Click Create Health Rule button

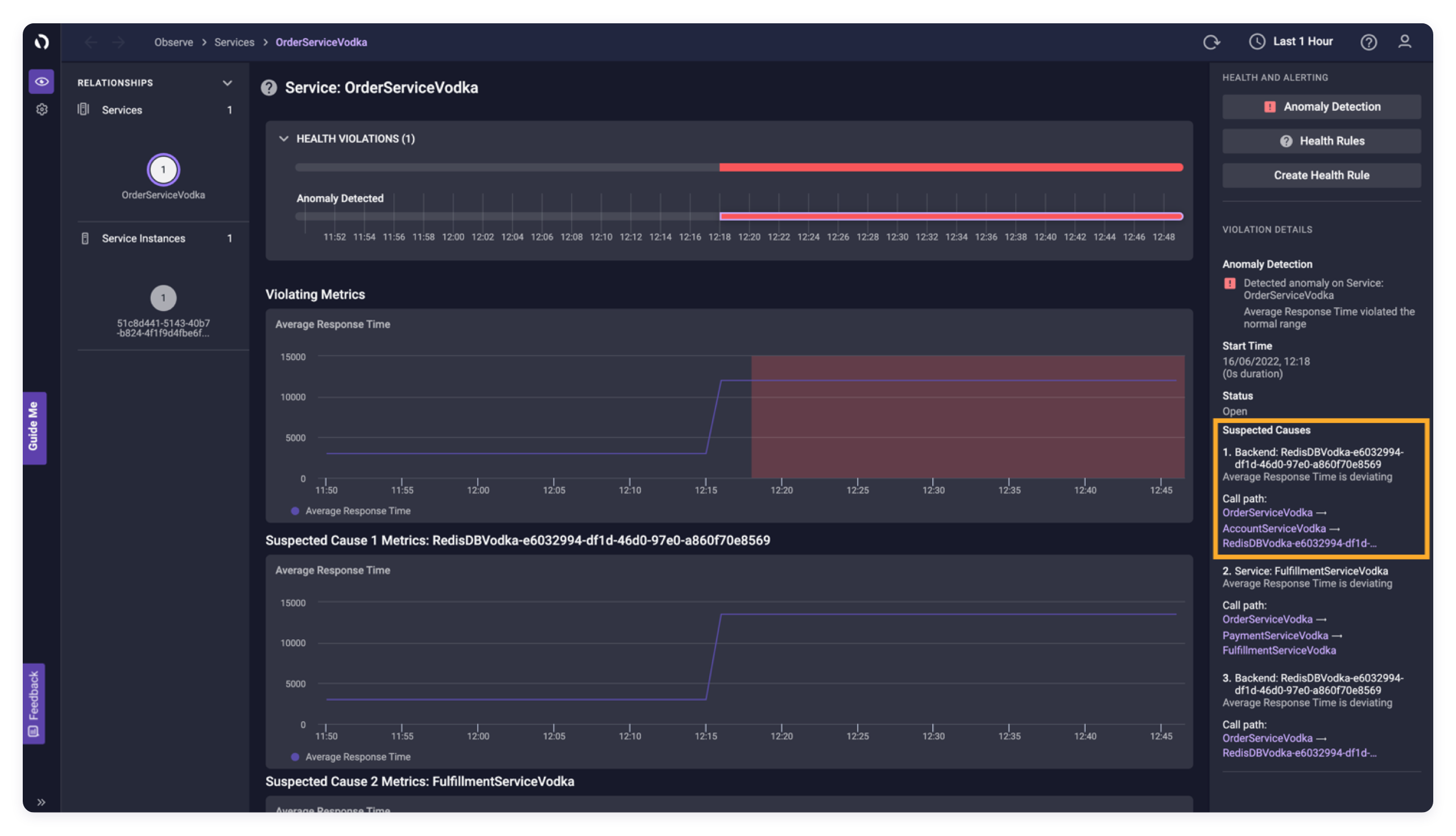pyautogui.click(x=1321, y=175)
